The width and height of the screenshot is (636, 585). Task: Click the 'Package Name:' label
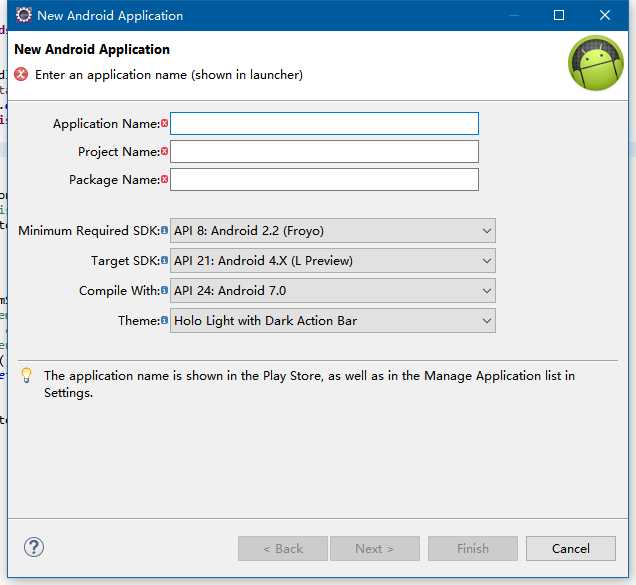pos(114,179)
